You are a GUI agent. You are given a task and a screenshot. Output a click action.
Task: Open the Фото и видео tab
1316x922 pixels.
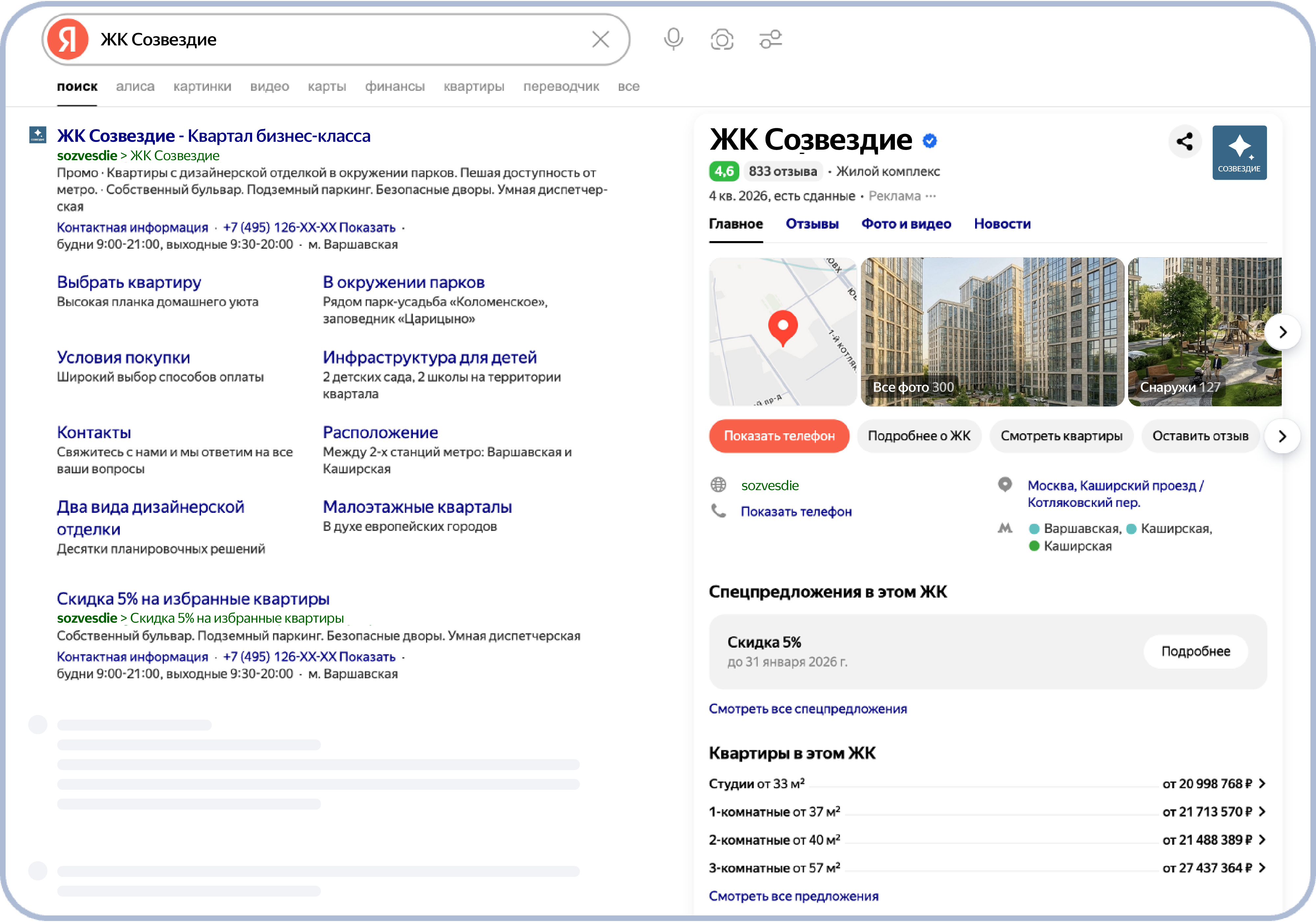906,224
